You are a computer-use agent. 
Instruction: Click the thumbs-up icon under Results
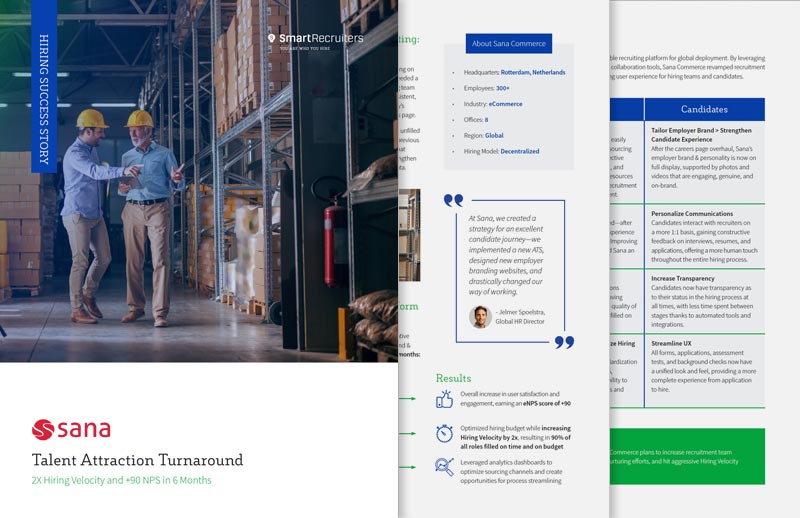tap(445, 399)
